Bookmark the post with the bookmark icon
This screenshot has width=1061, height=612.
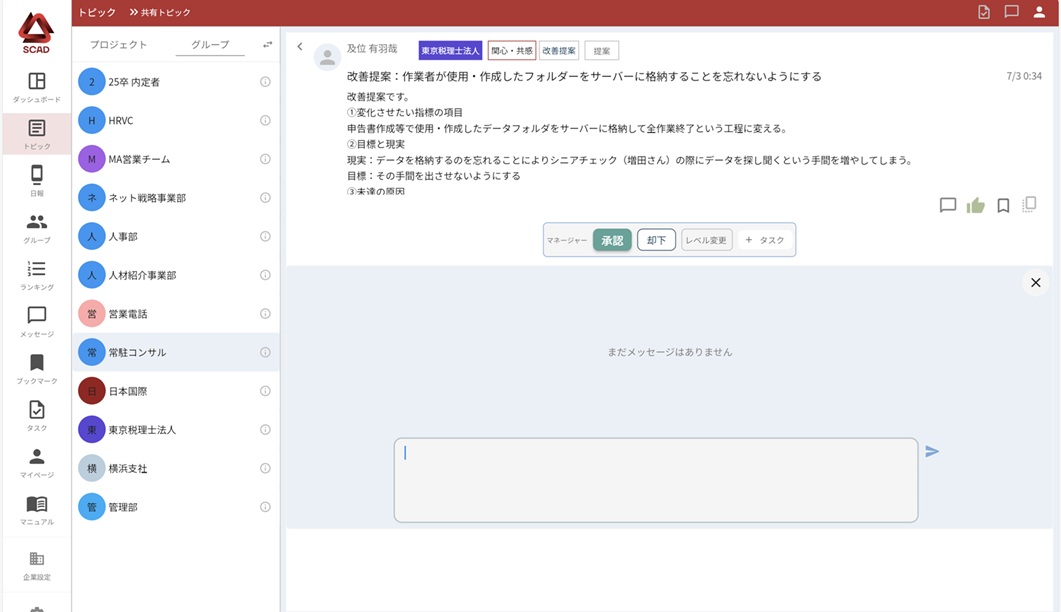1003,206
